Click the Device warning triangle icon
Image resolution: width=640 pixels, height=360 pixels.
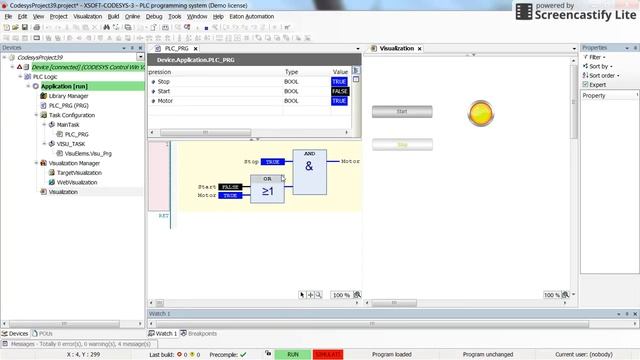(19, 67)
